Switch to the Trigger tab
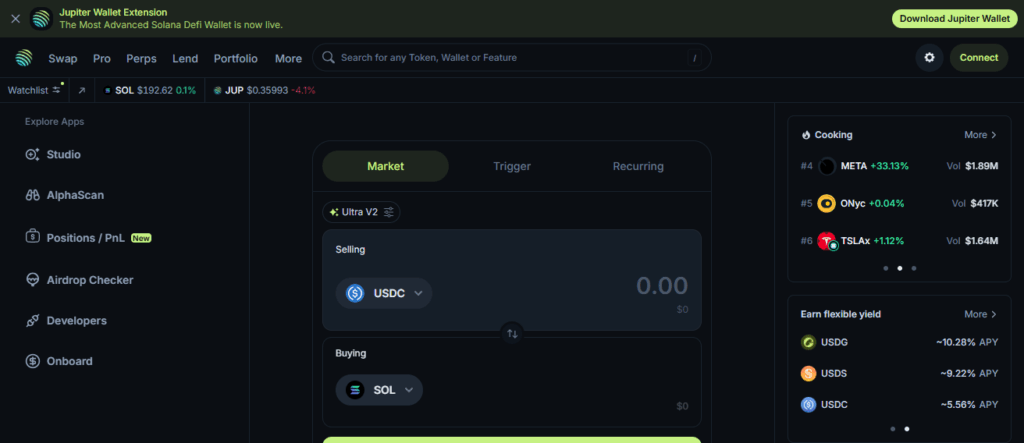The image size is (1024, 443). coord(512,167)
